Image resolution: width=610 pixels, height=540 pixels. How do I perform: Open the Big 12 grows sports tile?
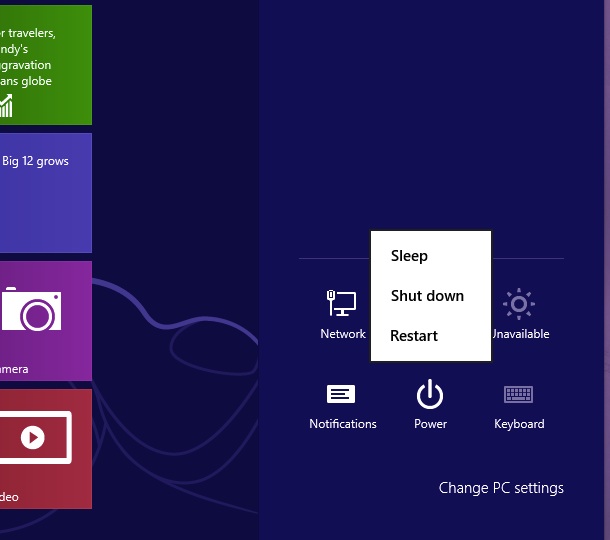pyautogui.click(x=46, y=193)
